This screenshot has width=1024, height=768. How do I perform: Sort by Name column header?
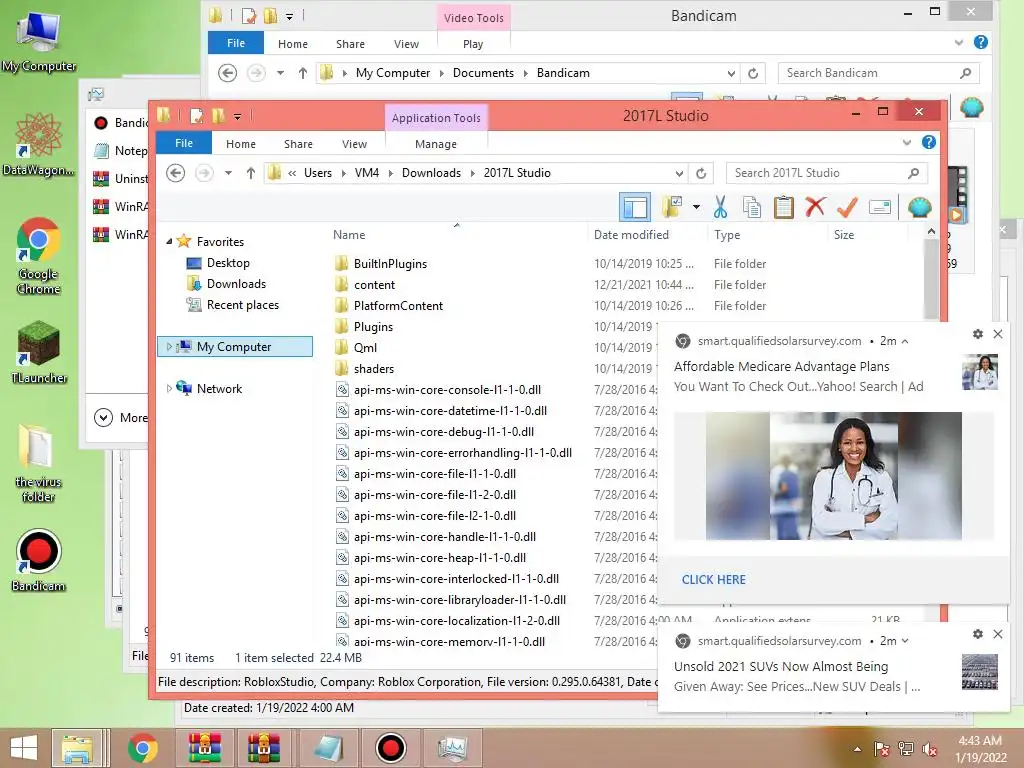click(x=349, y=234)
